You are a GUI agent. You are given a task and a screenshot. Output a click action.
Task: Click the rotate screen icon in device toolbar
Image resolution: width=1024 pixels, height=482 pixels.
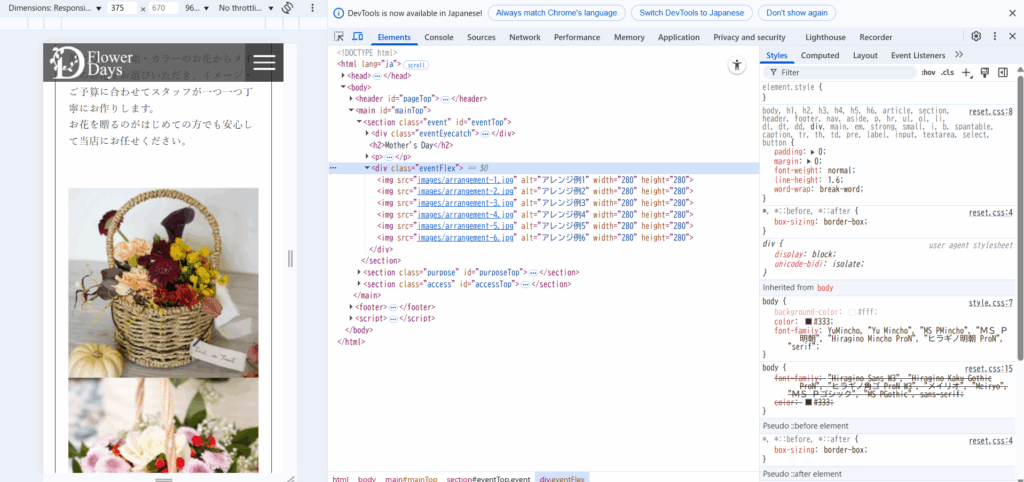287,8
